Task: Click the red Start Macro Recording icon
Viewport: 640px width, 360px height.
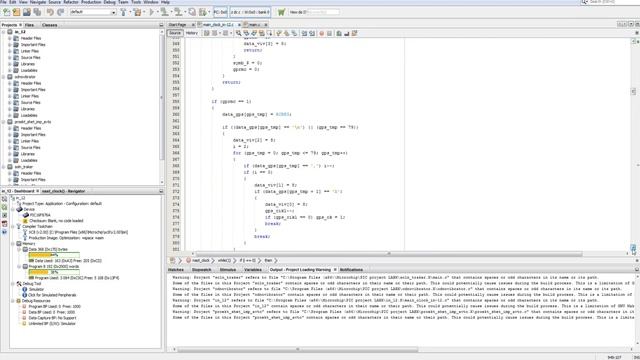Action: (x=322, y=33)
